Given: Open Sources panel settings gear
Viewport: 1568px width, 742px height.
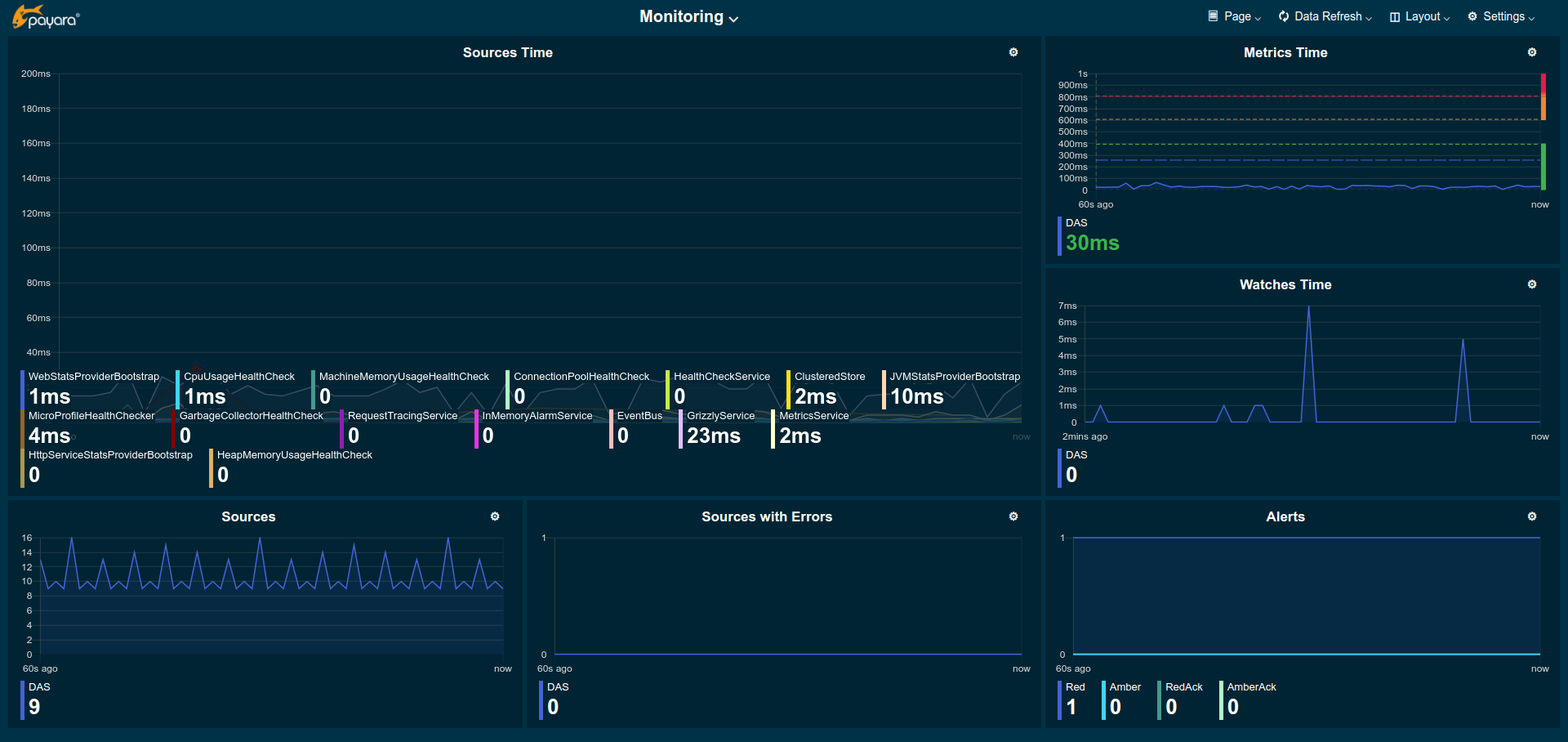Looking at the screenshot, I should click(x=495, y=516).
